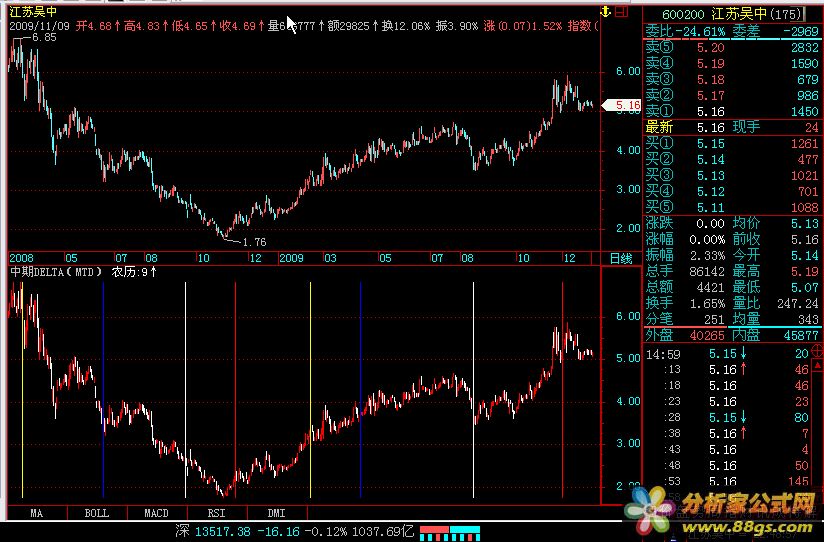Switch to the MA indicator tab
Image resolution: width=824 pixels, height=542 pixels.
coord(37,513)
